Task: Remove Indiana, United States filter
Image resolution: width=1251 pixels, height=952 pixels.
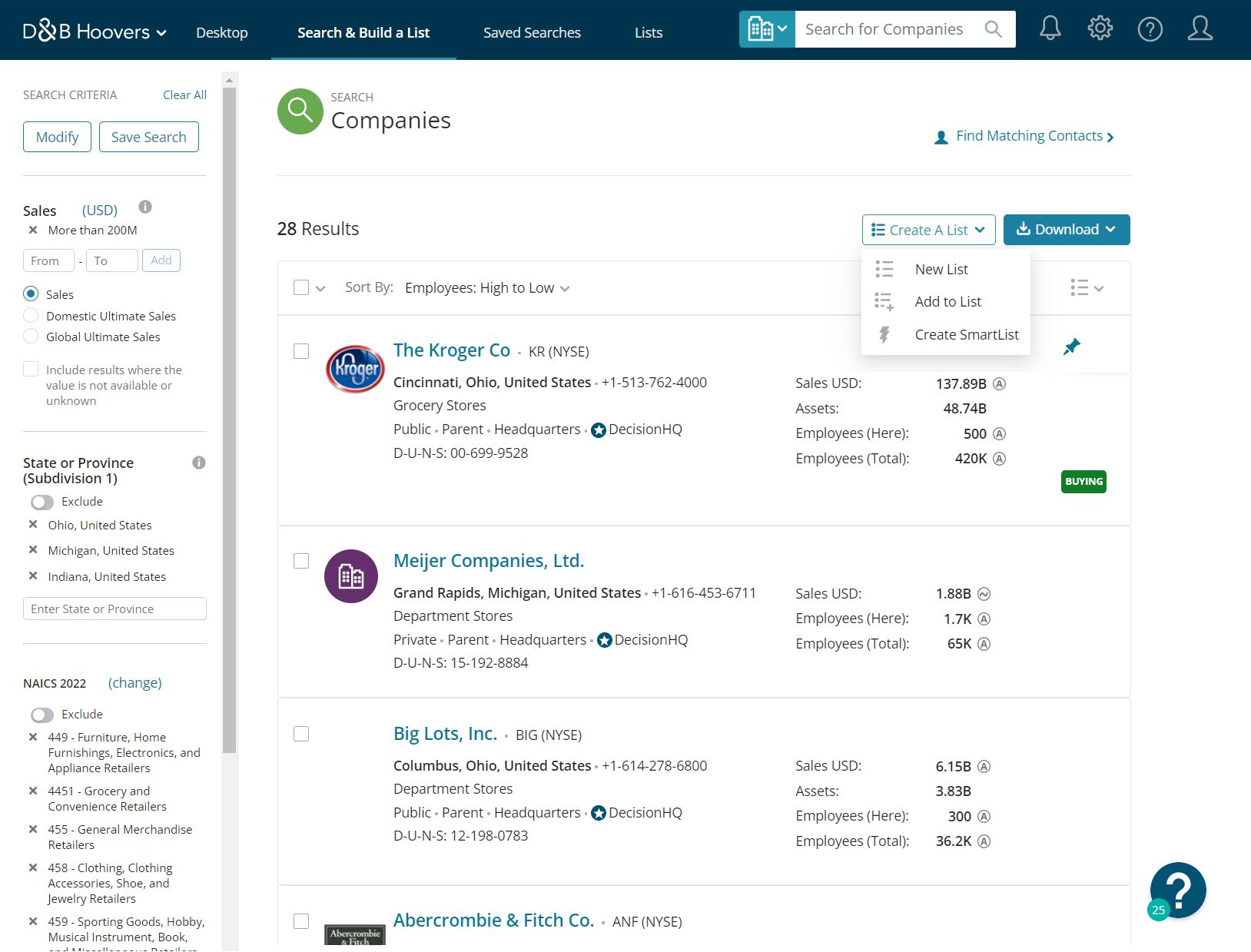Action: tap(33, 576)
